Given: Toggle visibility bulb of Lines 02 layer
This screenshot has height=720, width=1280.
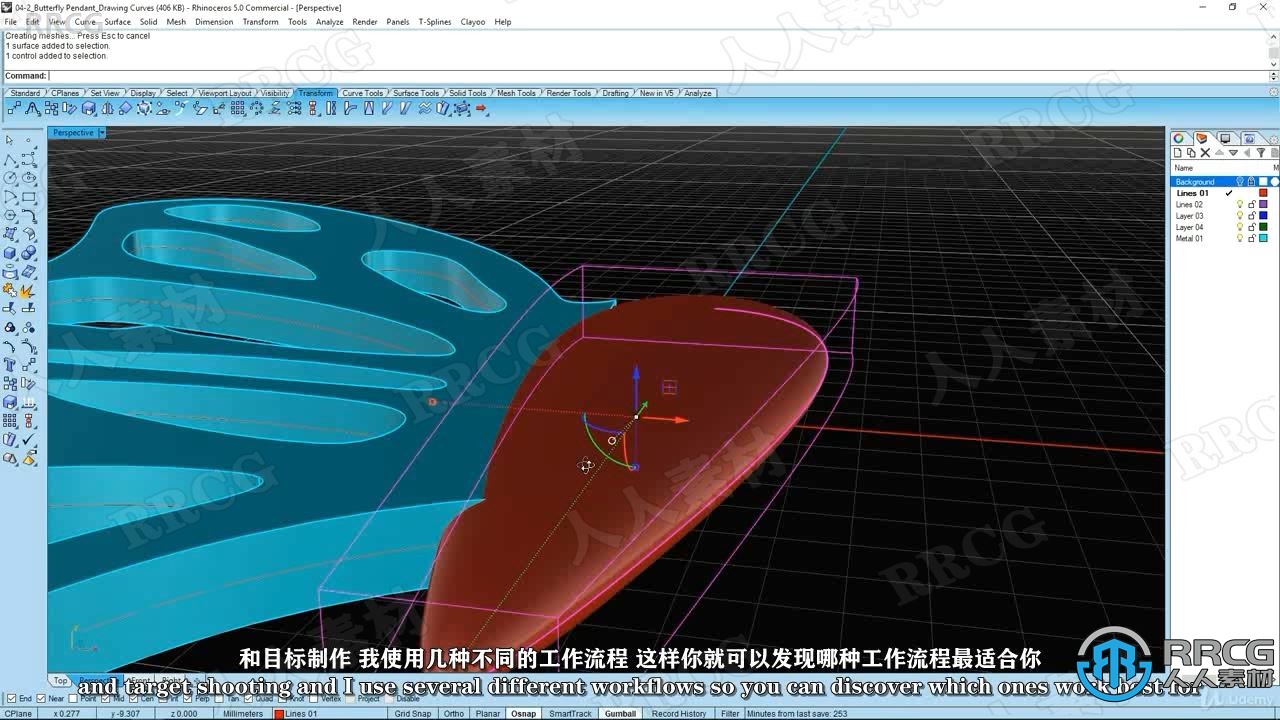Looking at the screenshot, I should coord(1240,204).
